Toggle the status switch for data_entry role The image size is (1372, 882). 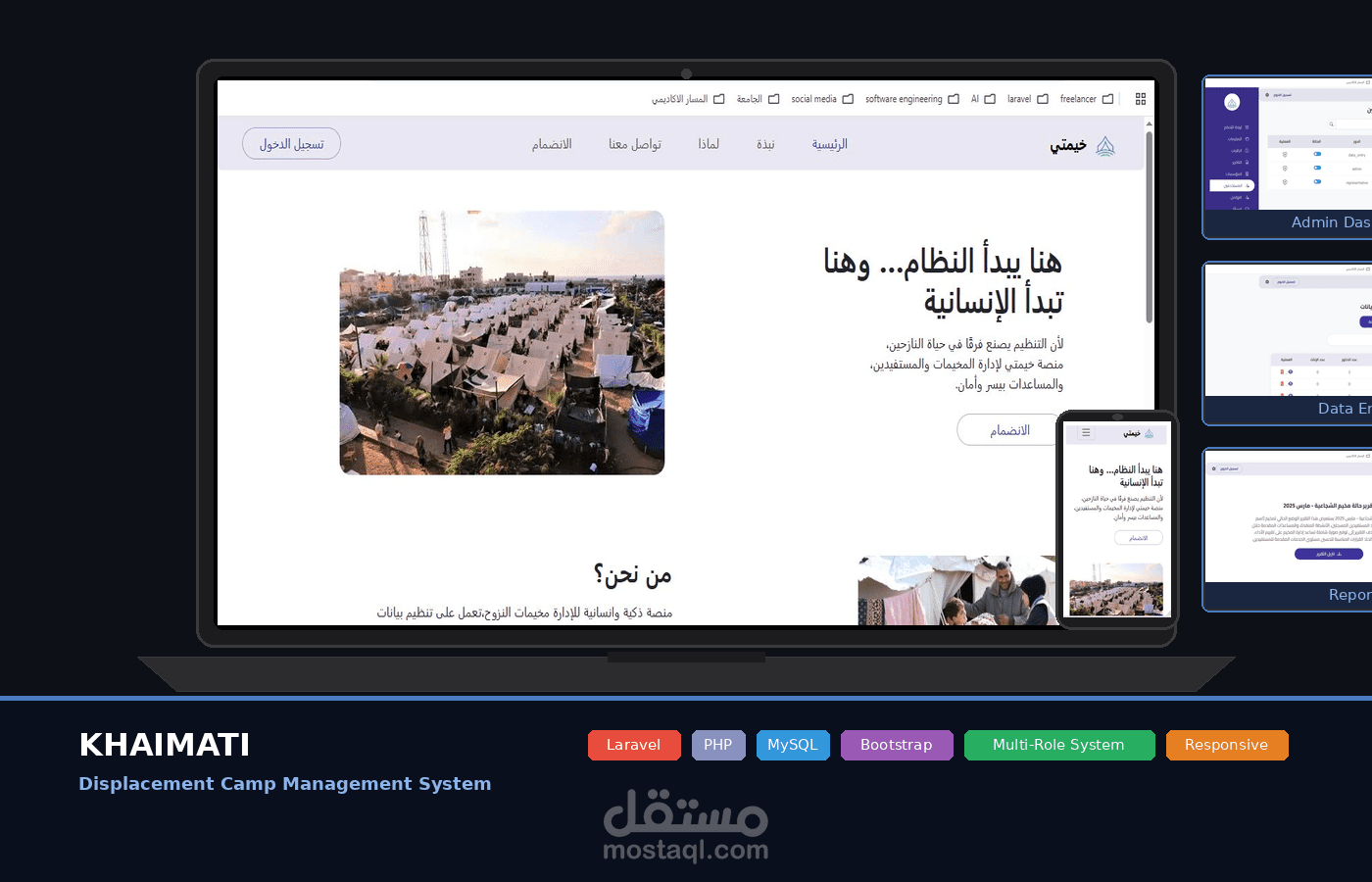[x=1317, y=154]
